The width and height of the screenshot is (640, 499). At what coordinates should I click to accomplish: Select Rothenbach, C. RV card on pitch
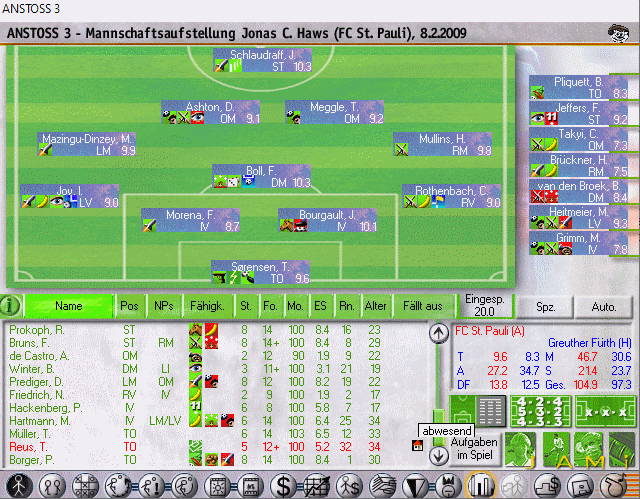pyautogui.click(x=451, y=196)
